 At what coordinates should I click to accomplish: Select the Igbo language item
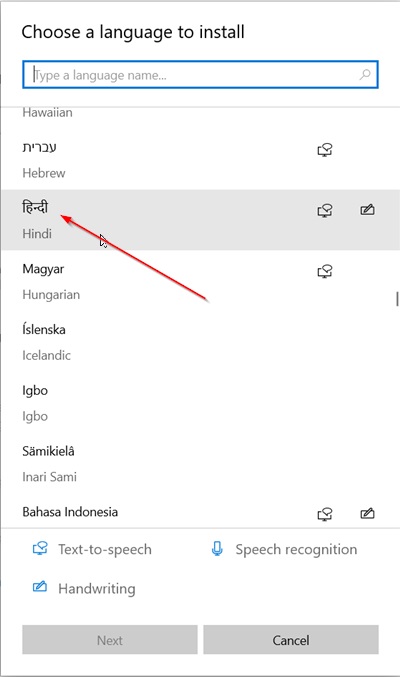(x=200, y=402)
